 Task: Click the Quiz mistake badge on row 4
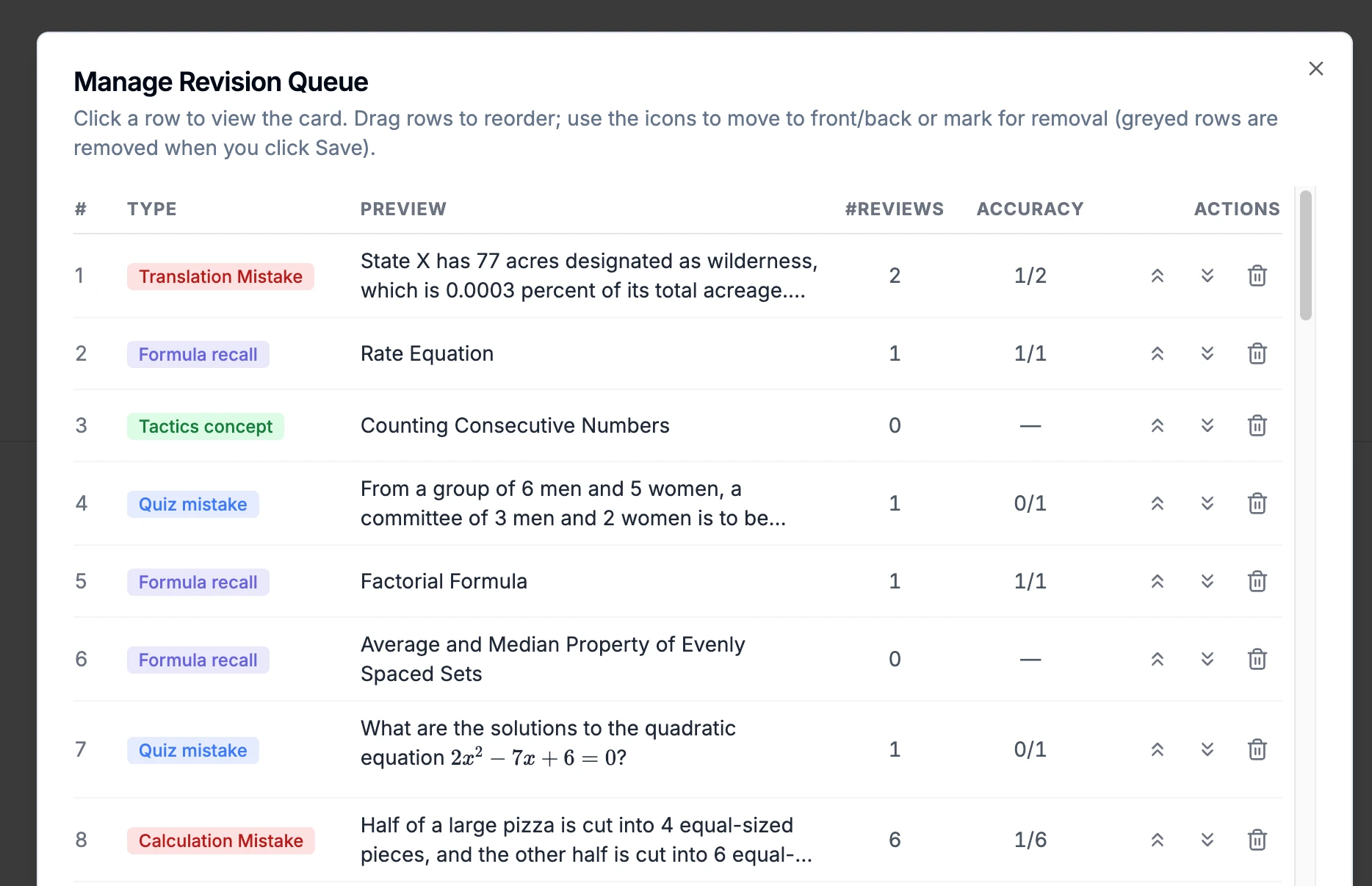[x=192, y=504]
